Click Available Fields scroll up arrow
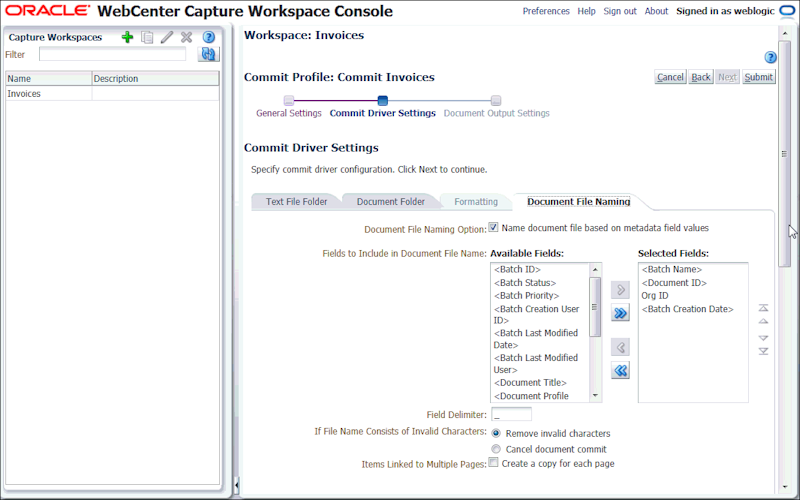 point(595,269)
